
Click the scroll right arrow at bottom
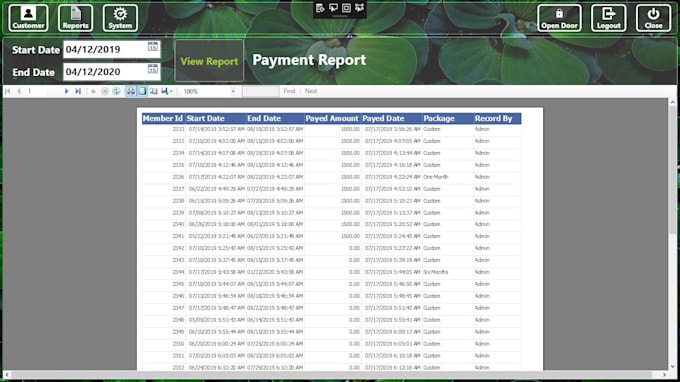(x=664, y=374)
